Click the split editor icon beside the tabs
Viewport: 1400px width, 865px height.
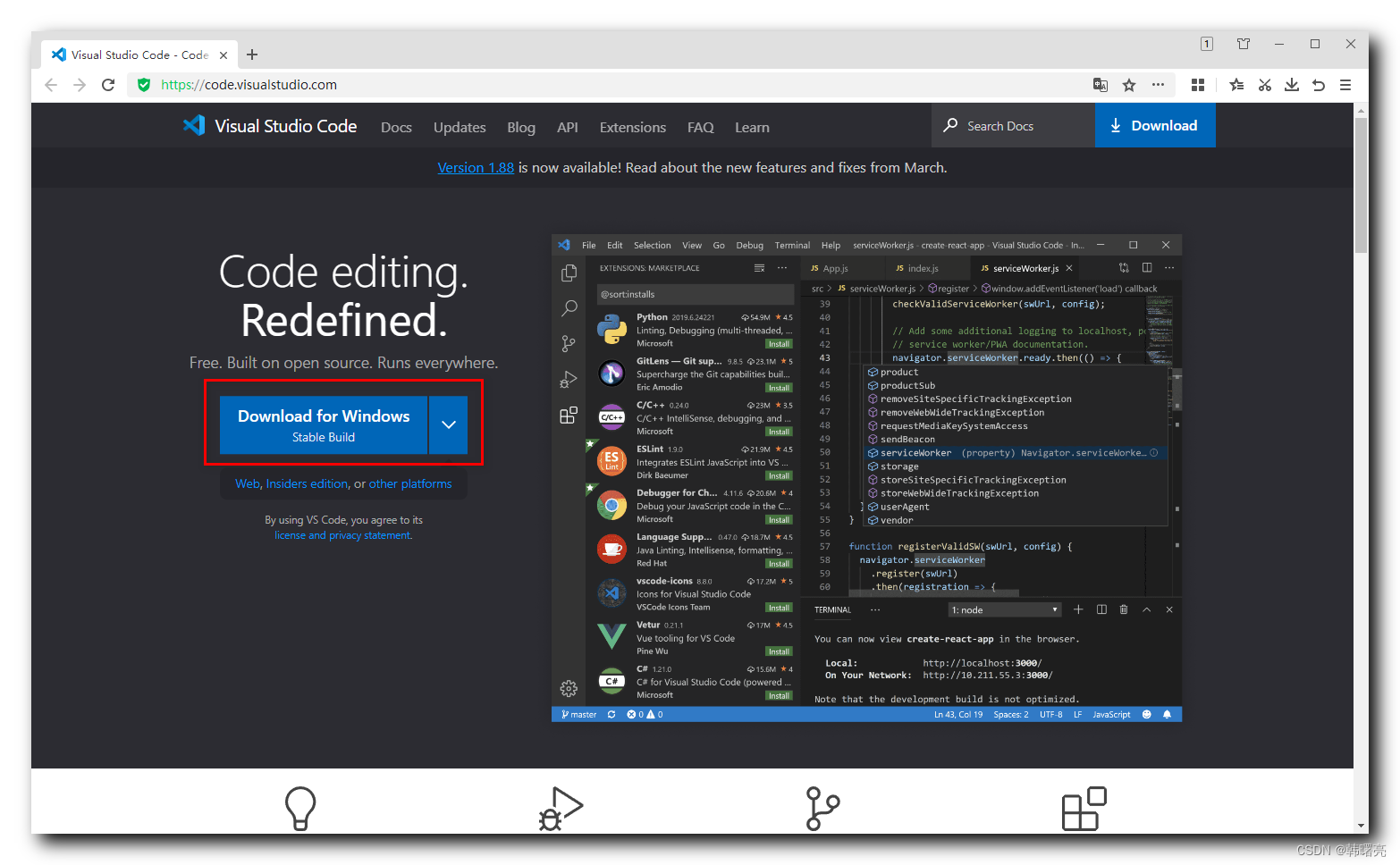tap(1147, 267)
